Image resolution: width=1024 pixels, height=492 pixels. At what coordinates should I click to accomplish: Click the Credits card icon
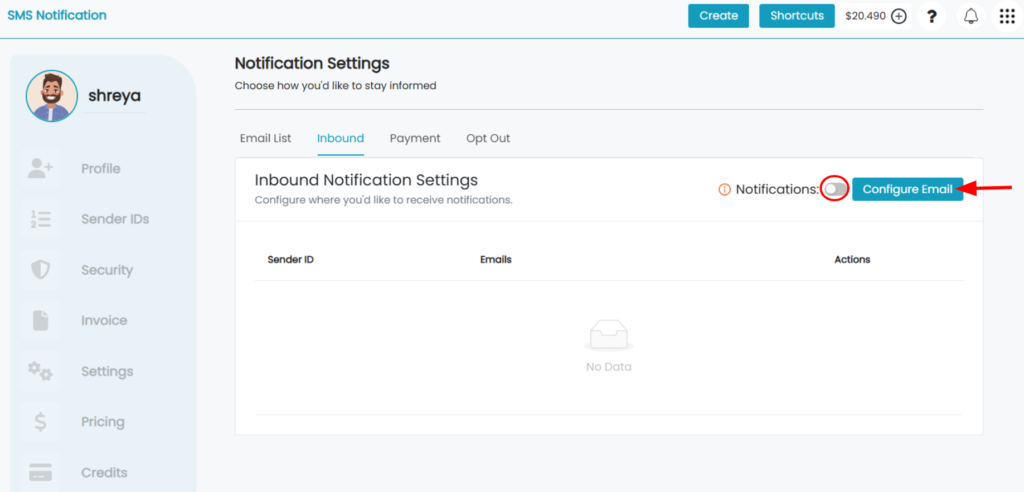click(x=40, y=472)
